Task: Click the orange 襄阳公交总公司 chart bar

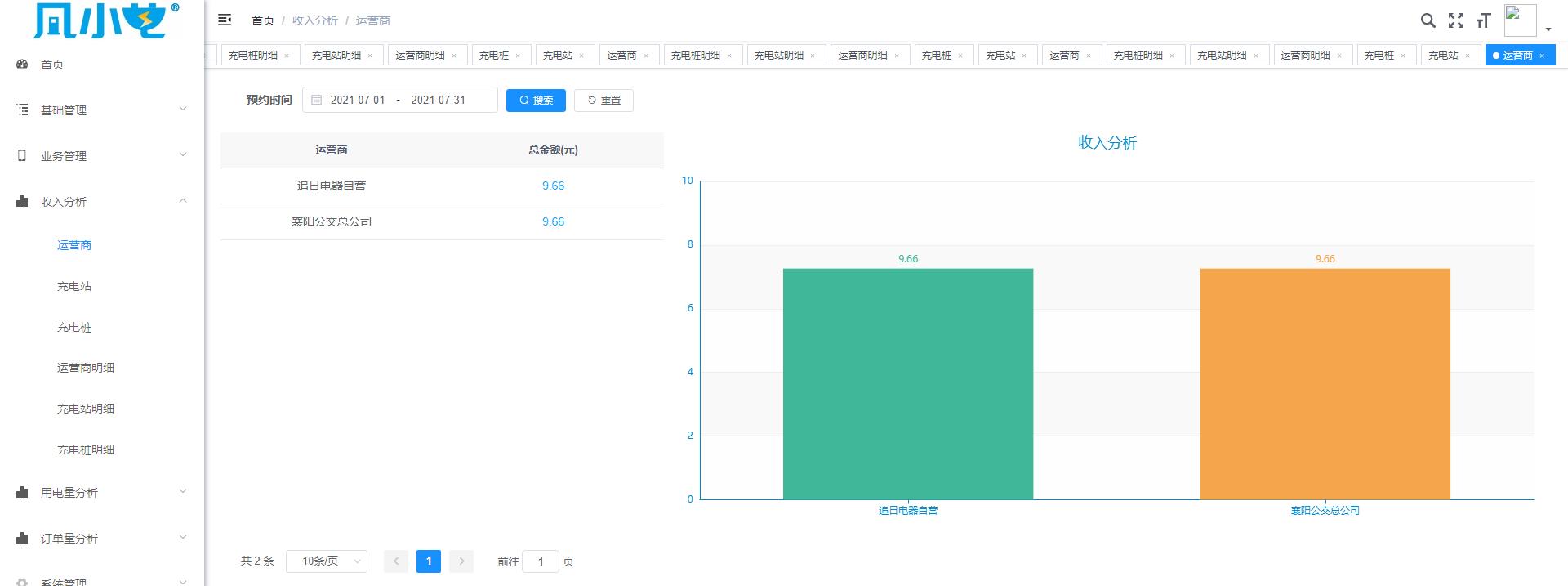Action: click(1325, 383)
